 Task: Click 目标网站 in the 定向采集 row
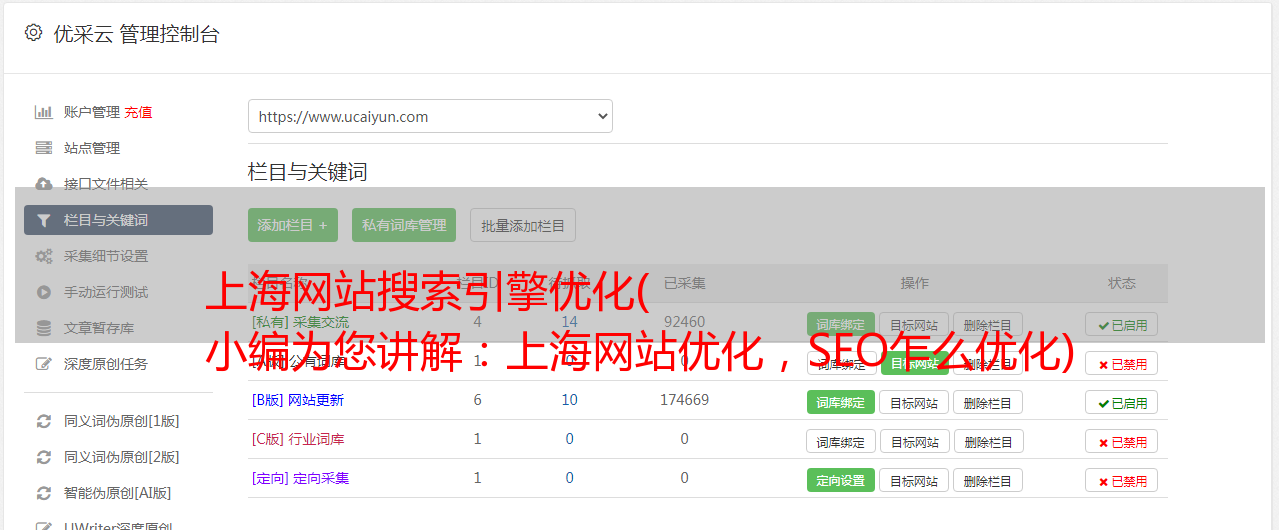(x=915, y=480)
